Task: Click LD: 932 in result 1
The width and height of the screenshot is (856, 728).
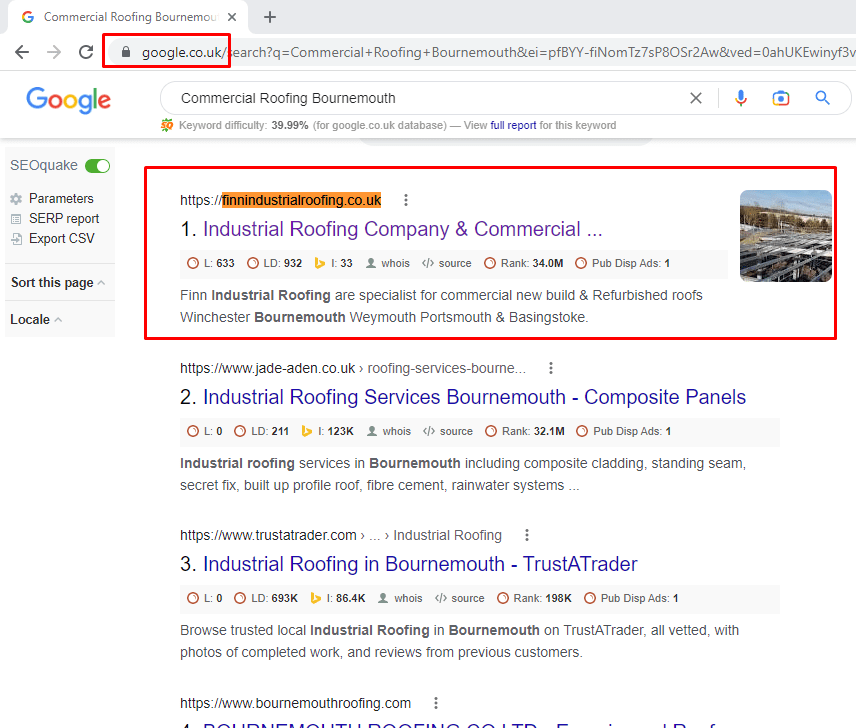Action: tap(274, 264)
